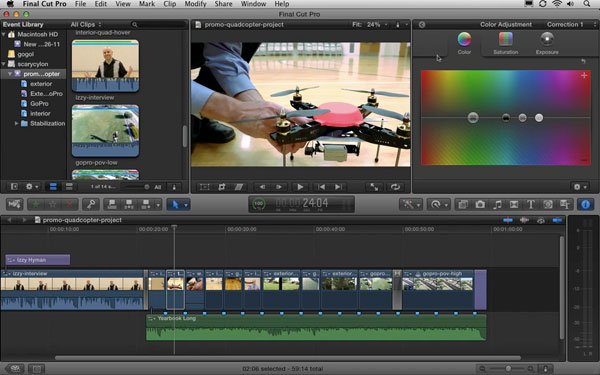
Task: Select the Distort tool in viewer
Action: pyautogui.click(x=239, y=187)
